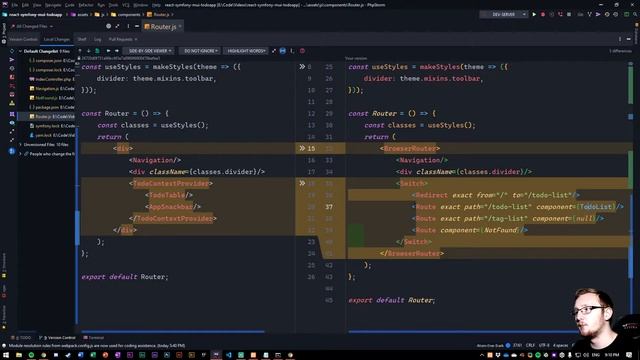The width and height of the screenshot is (640, 360).
Task: Select Navigation.js in changelist
Action: coord(52,89)
